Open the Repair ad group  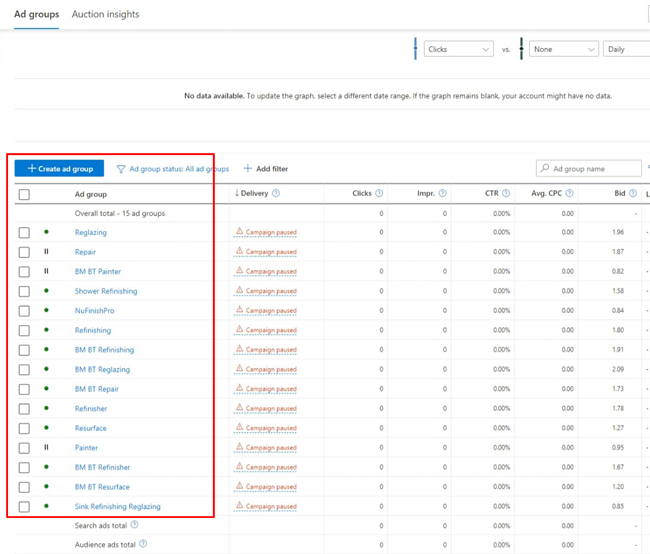coord(85,252)
